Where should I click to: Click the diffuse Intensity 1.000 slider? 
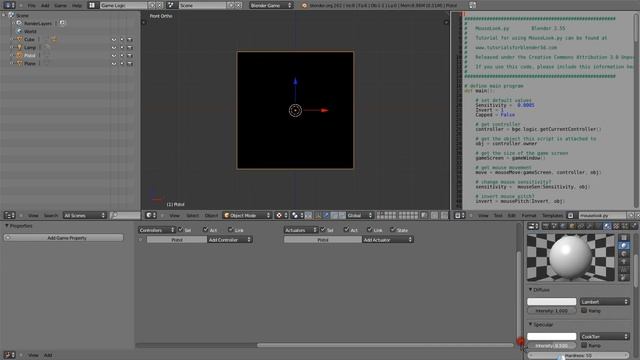pyautogui.click(x=551, y=311)
